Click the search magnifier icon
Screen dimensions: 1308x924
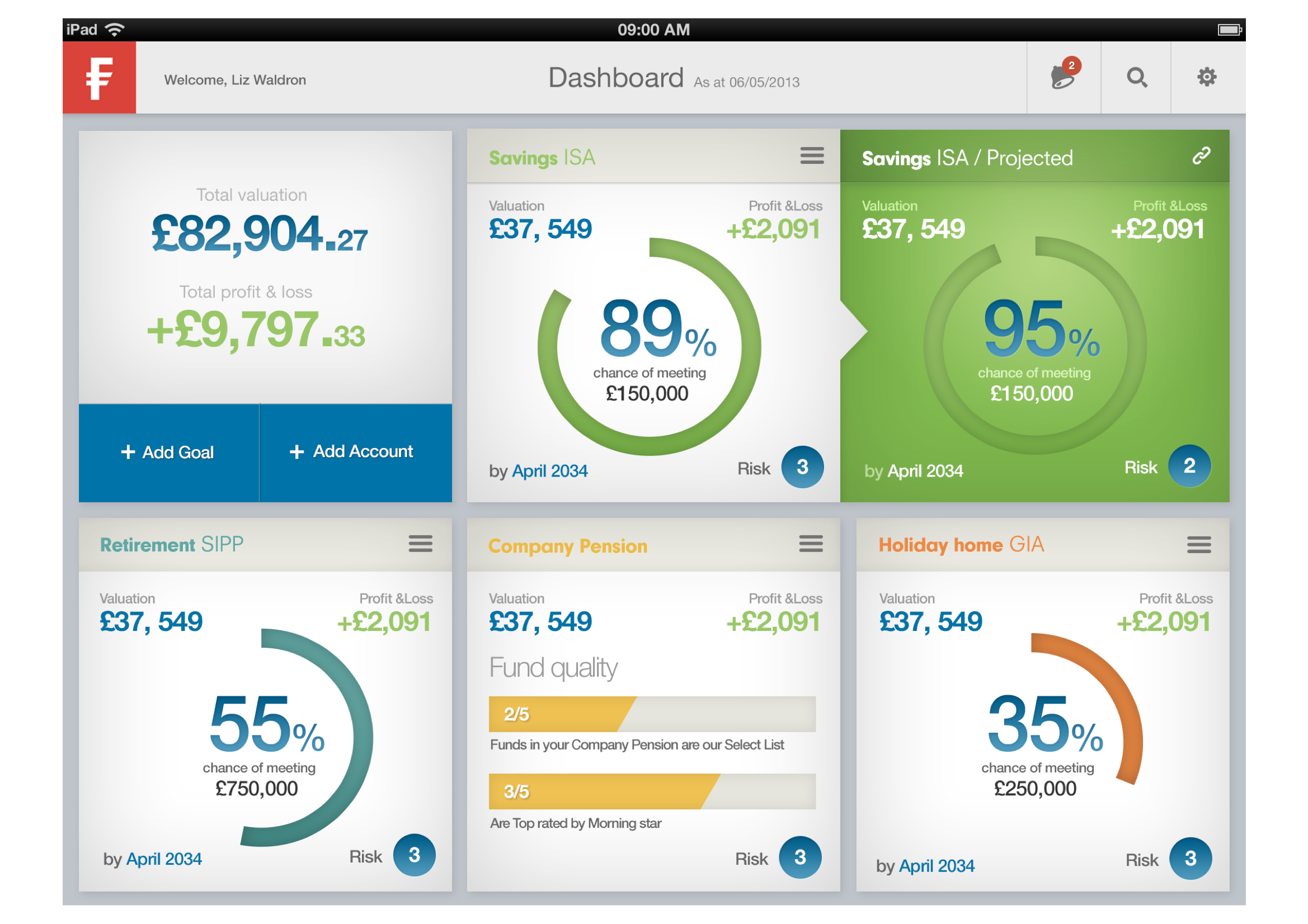(1136, 77)
